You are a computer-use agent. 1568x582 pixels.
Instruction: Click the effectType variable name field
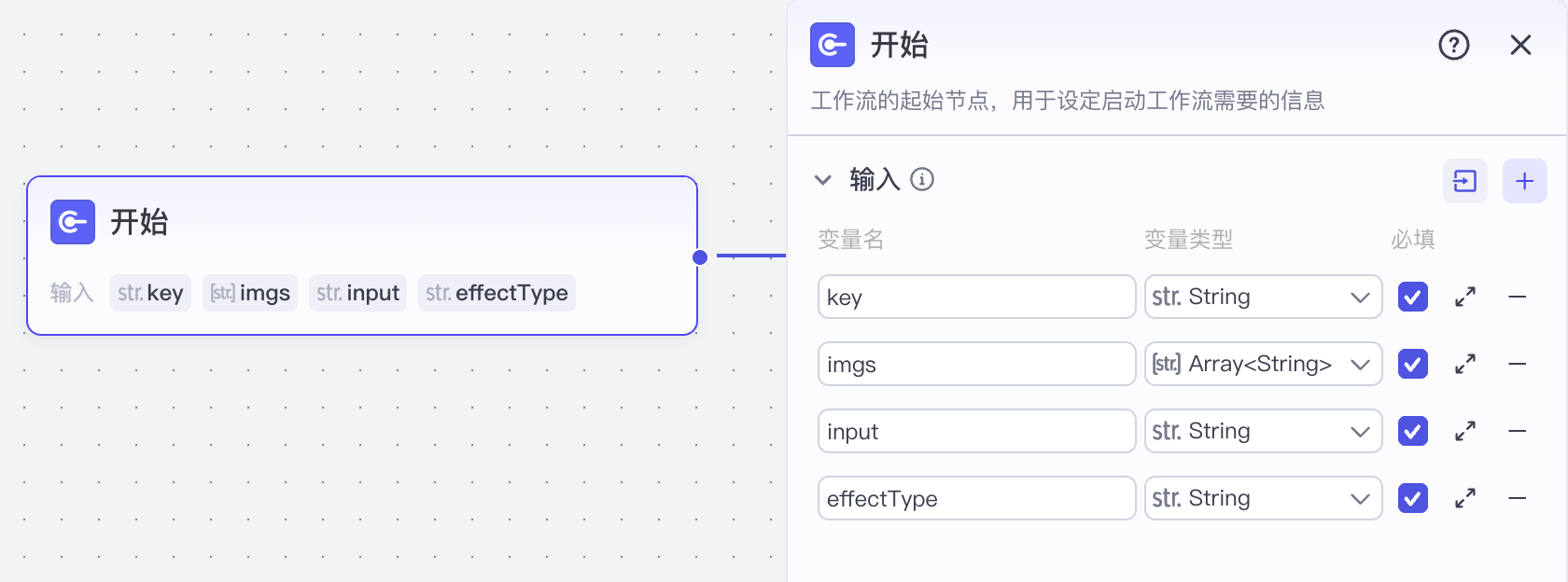[975, 498]
